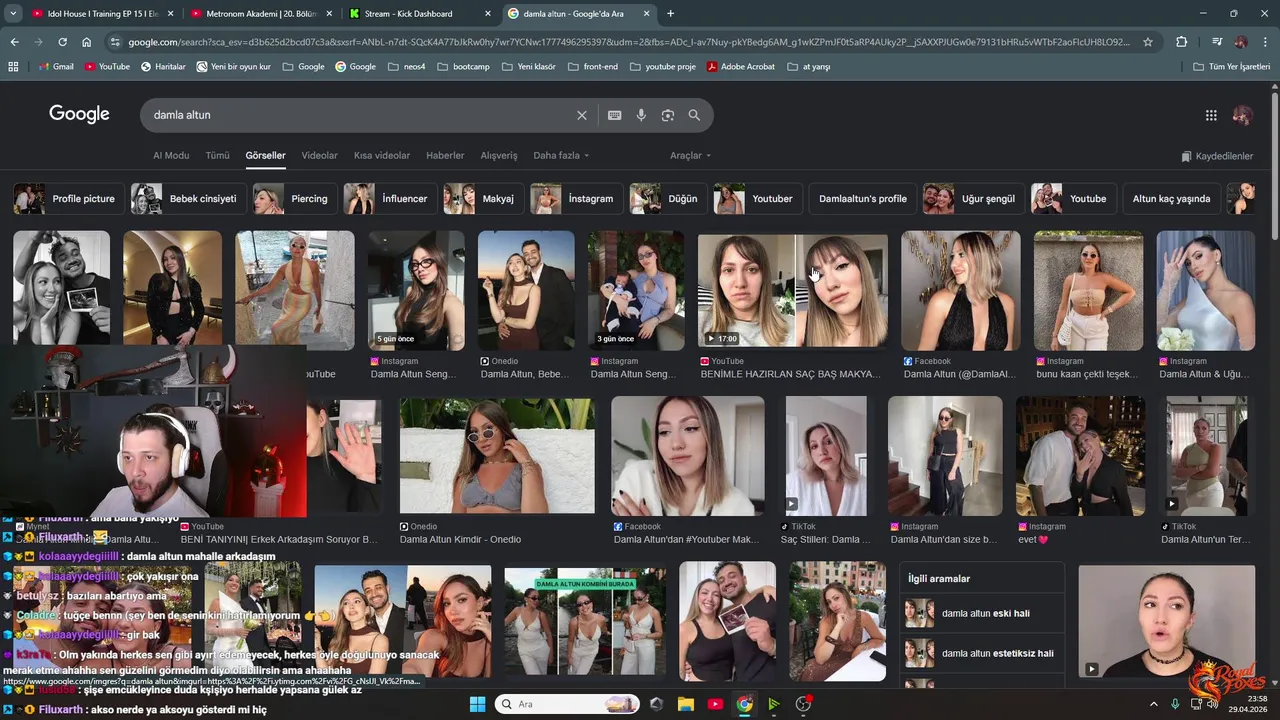Open the YouTube taskbar icon
Image resolution: width=1280 pixels, height=720 pixels.
715,704
